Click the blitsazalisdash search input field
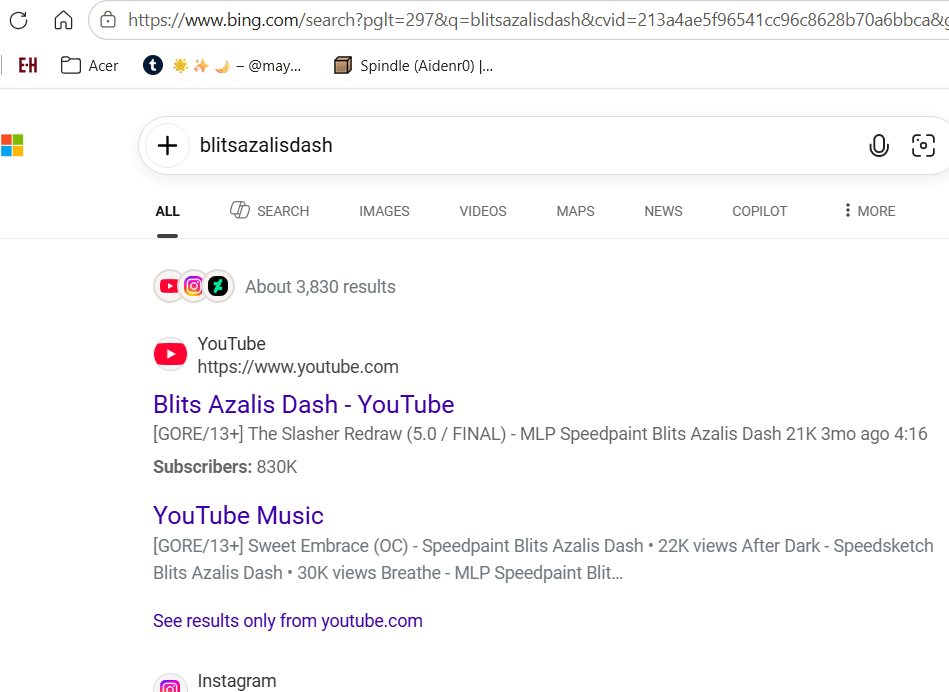Viewport: 949px width, 692px height. tap(527, 145)
